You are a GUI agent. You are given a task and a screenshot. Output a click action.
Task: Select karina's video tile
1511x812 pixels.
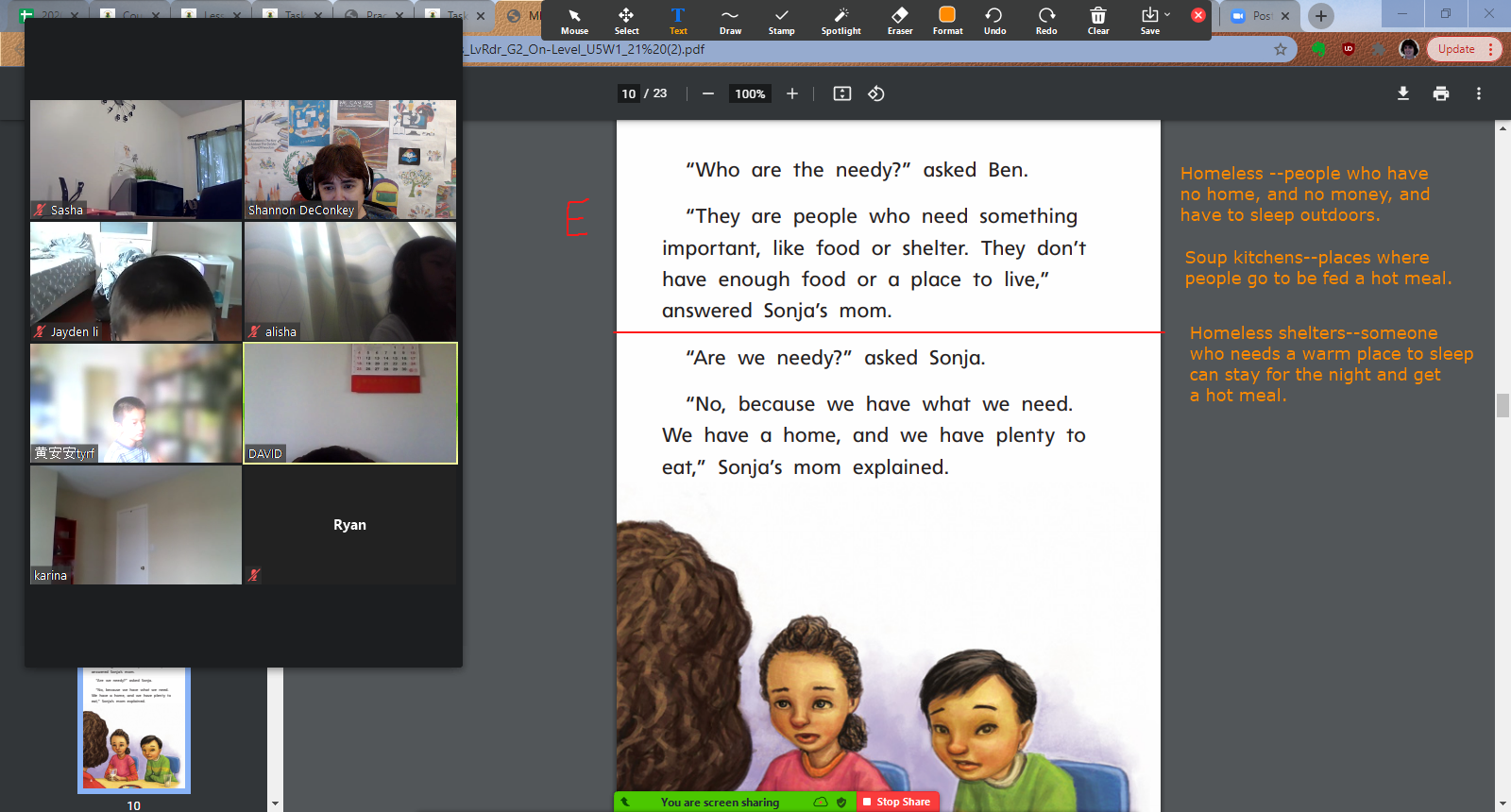click(x=136, y=525)
